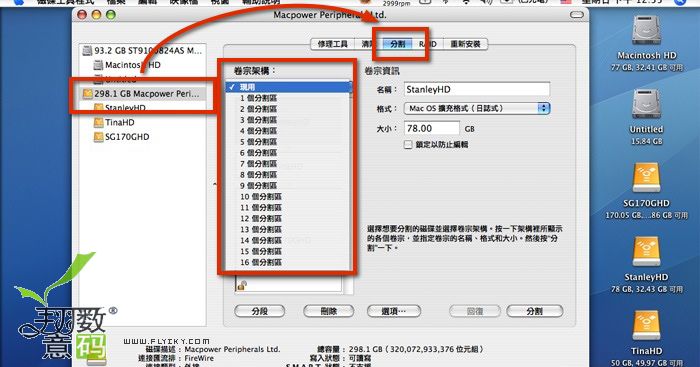Select 93.2 GB ST internal disk in sidebar
The image size is (700, 367).
(x=142, y=50)
